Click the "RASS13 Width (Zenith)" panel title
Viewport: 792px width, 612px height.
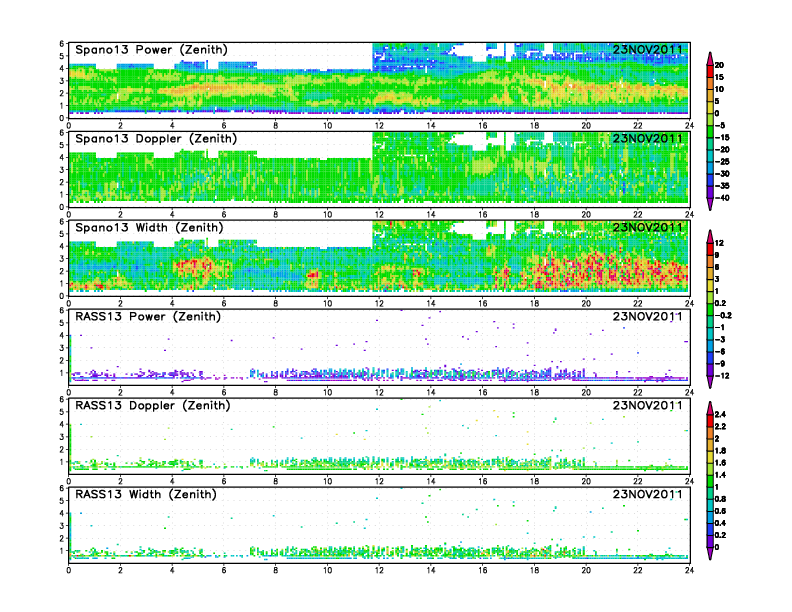(145, 494)
